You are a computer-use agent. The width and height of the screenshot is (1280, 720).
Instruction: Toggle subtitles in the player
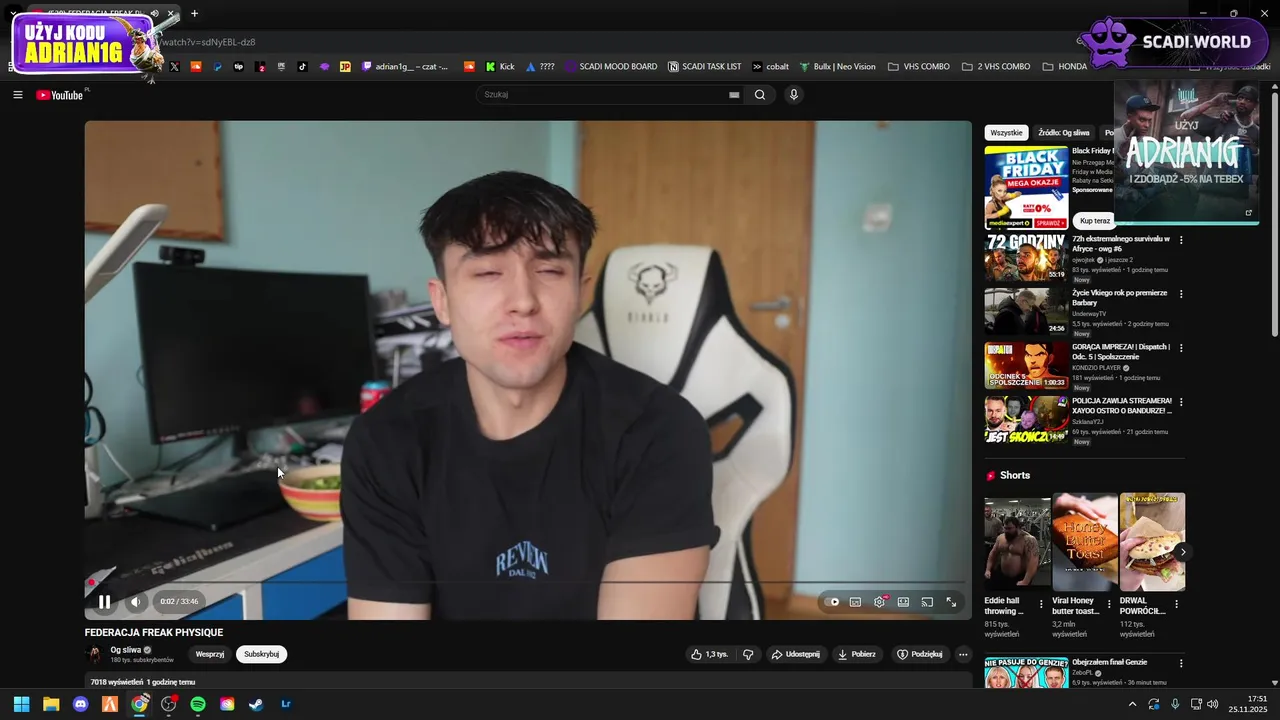(x=855, y=602)
